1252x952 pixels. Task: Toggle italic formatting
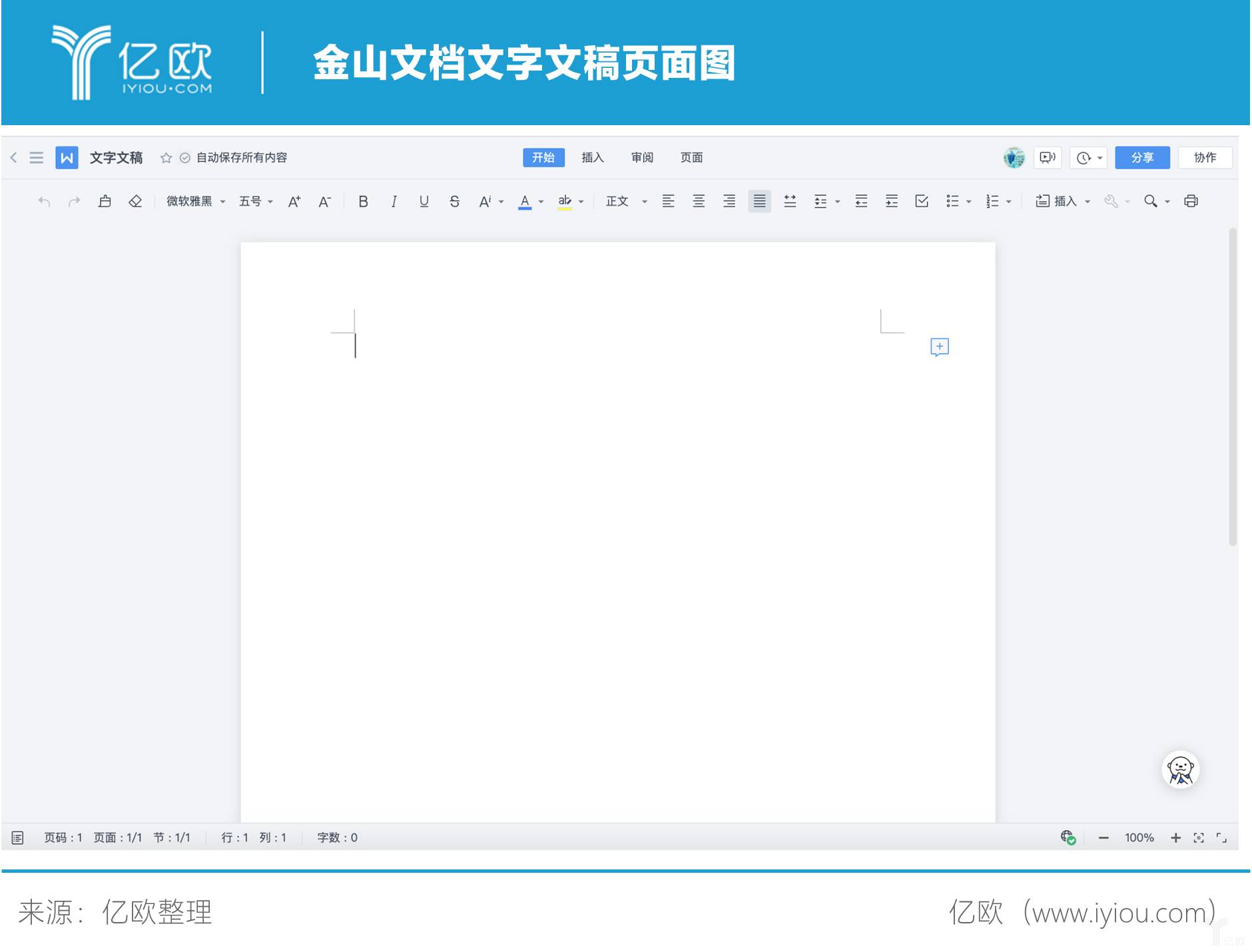[x=394, y=201]
